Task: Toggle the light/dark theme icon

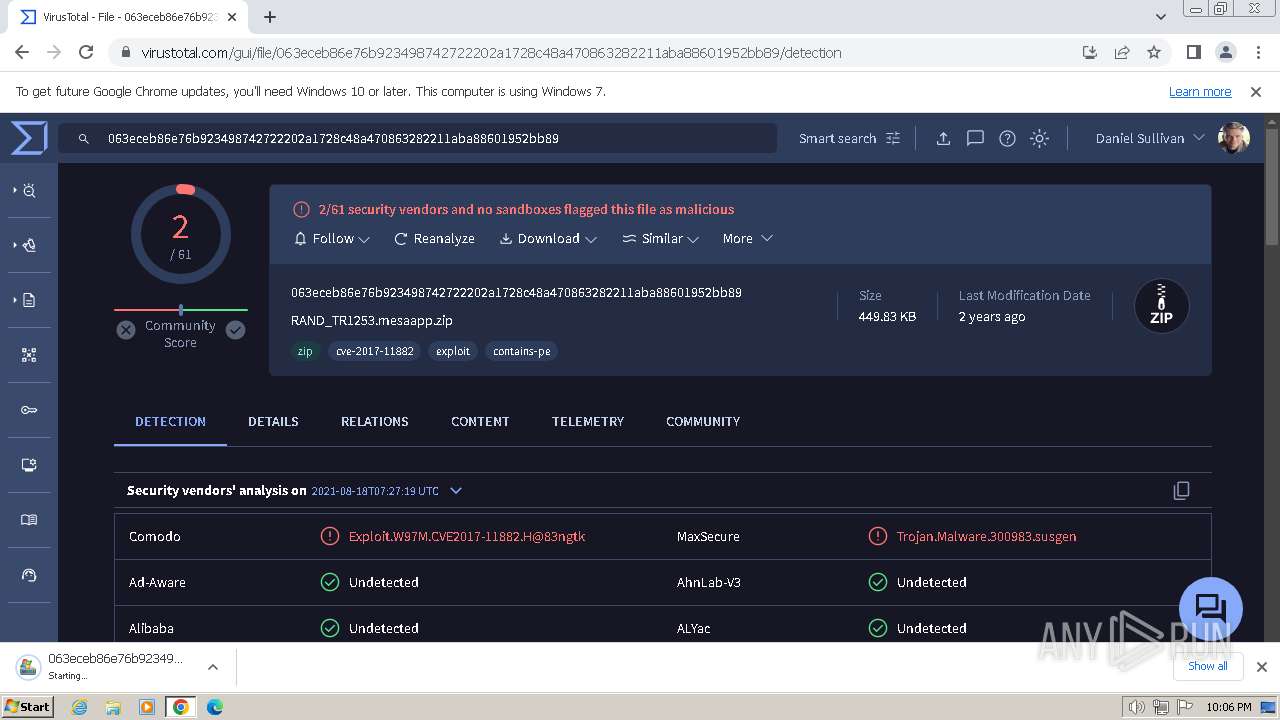Action: point(1039,138)
